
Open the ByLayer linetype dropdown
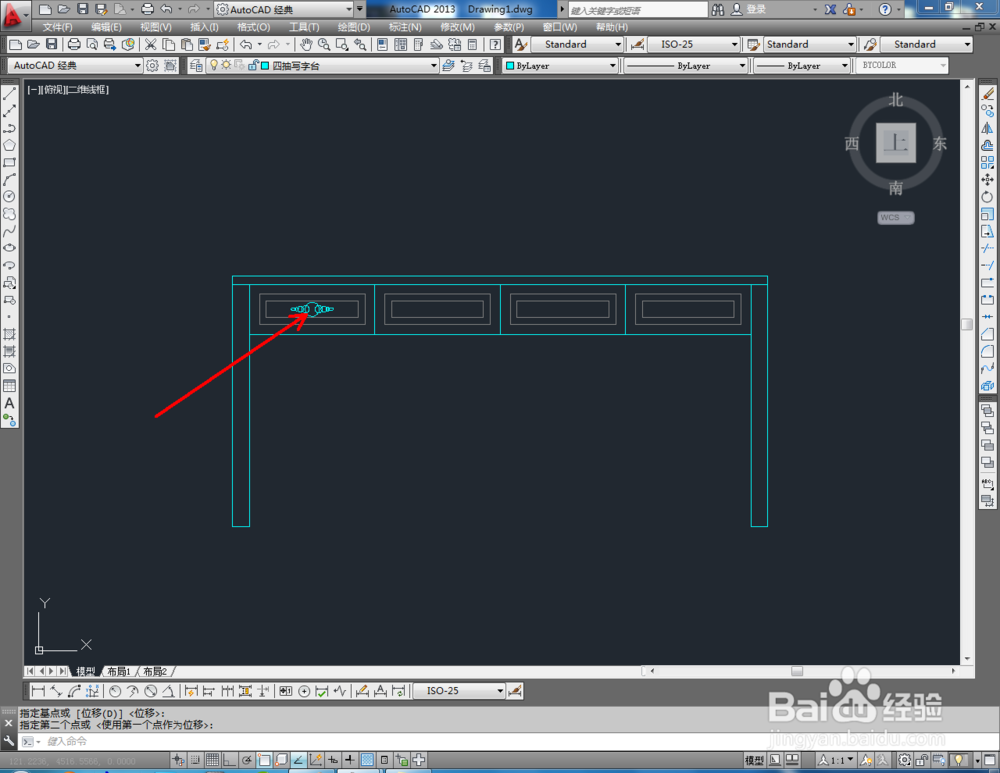685,65
